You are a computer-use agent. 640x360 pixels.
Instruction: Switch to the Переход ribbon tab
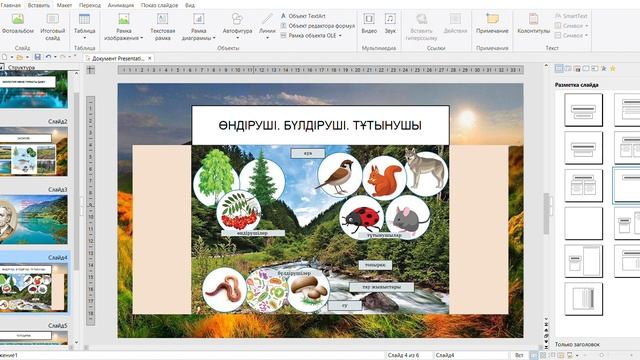click(x=90, y=5)
